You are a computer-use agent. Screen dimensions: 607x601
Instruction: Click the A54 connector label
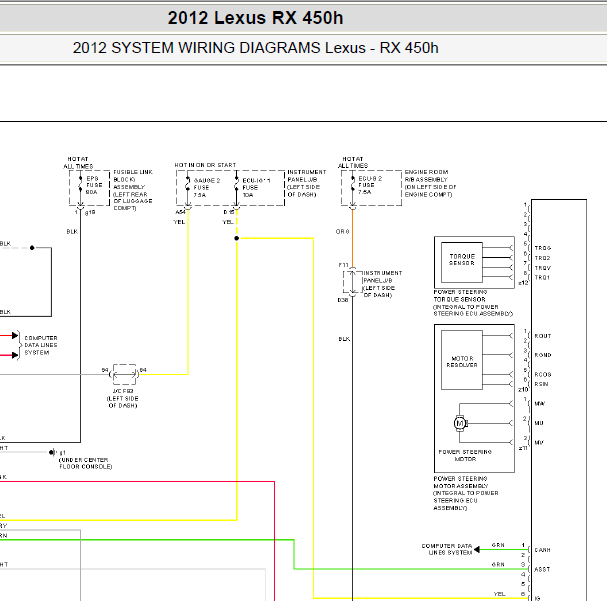(x=180, y=212)
